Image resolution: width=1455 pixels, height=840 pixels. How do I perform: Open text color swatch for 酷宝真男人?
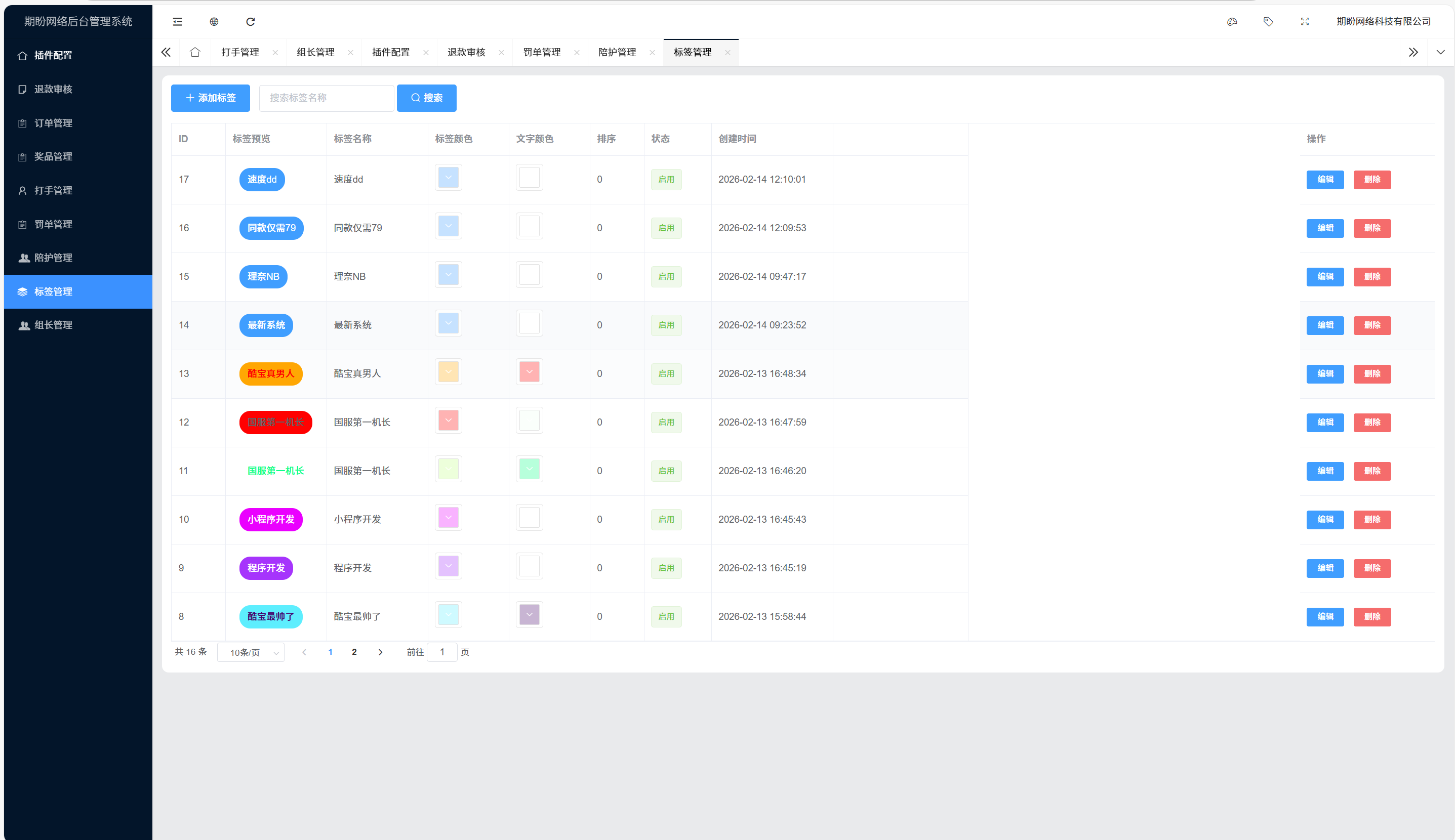[529, 371]
